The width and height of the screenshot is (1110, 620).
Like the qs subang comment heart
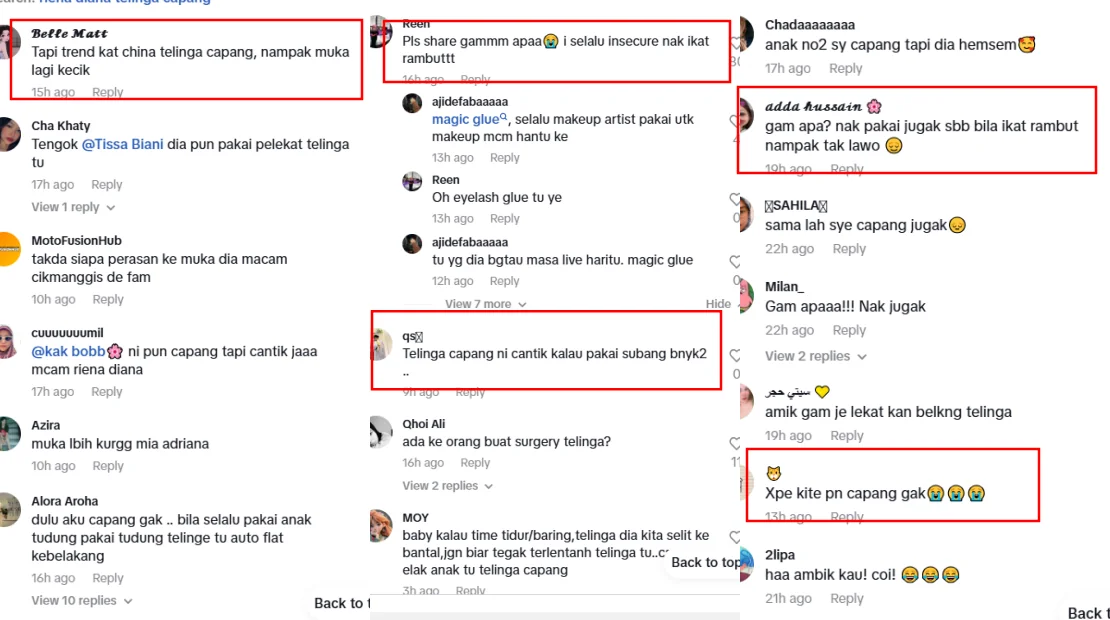(735, 355)
